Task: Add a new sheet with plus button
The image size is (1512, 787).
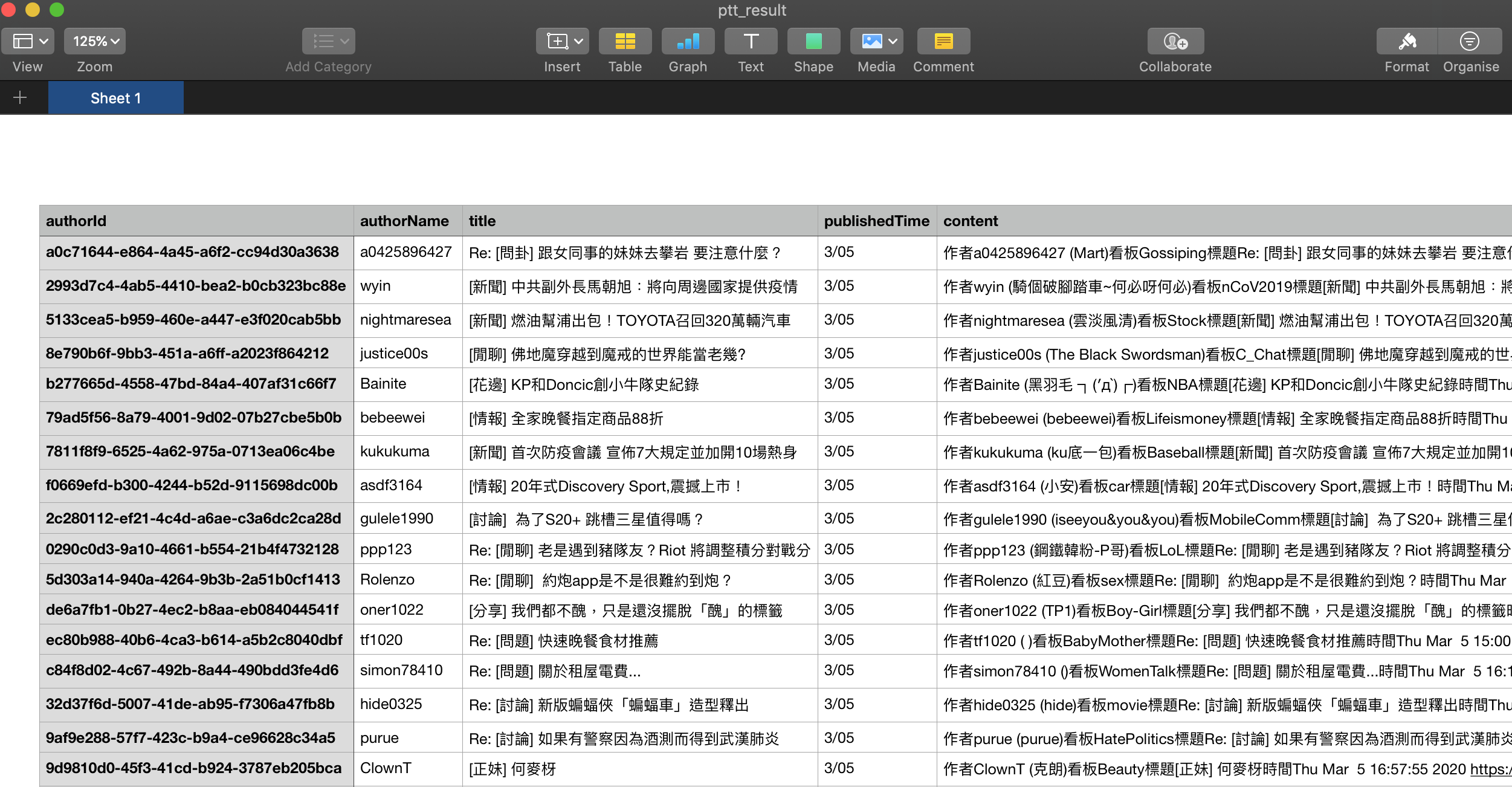Action: 20,98
